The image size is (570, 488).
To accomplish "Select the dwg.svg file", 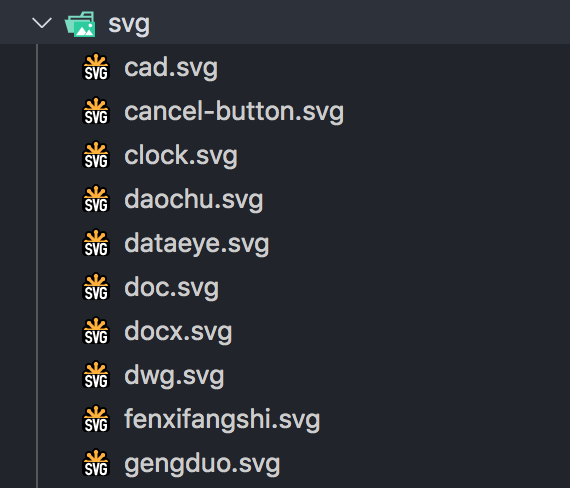I will 174,376.
